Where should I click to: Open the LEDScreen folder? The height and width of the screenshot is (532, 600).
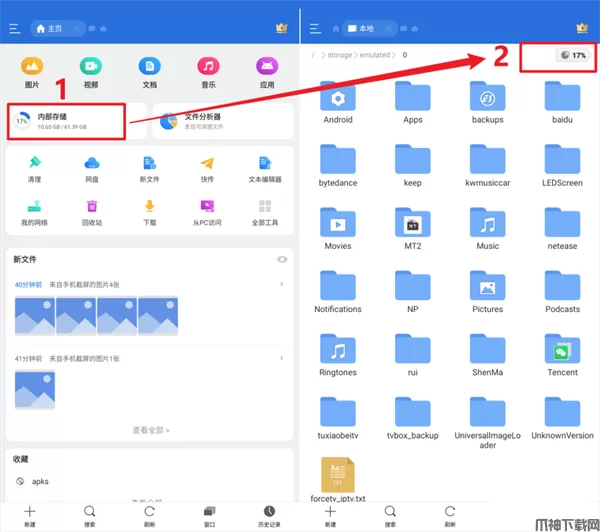click(x=562, y=166)
